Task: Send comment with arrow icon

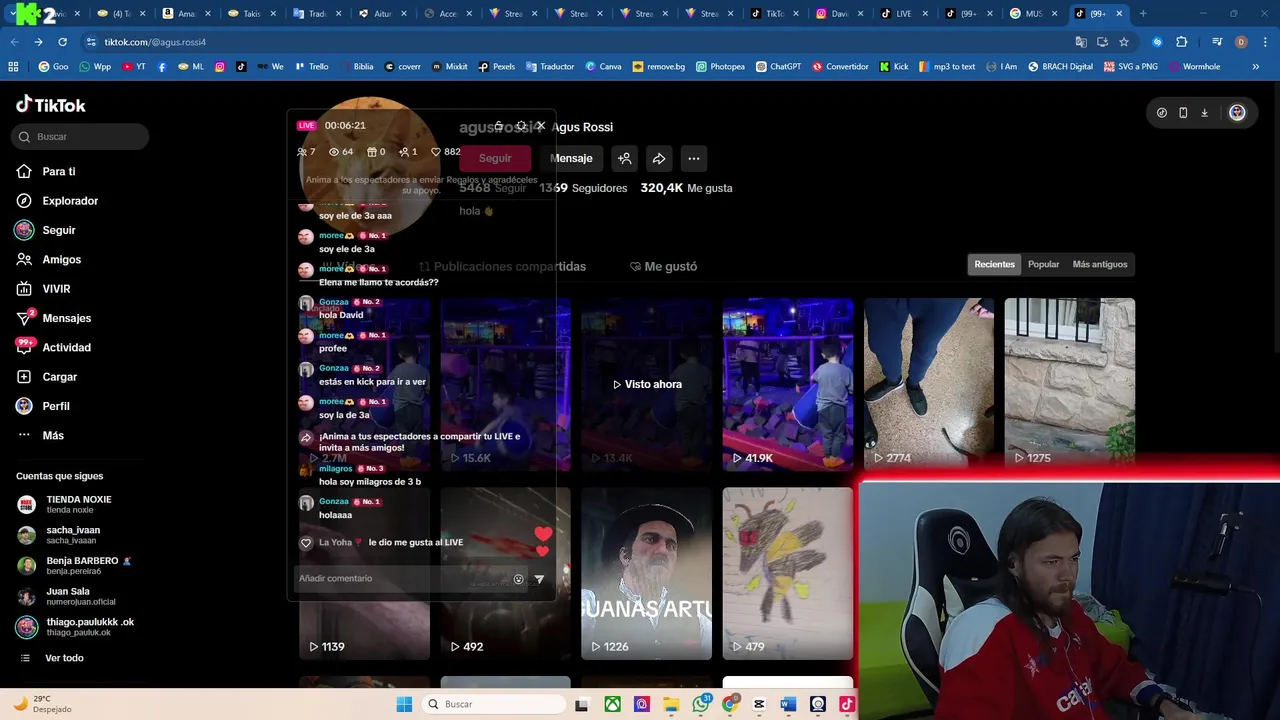Action: 539,579
